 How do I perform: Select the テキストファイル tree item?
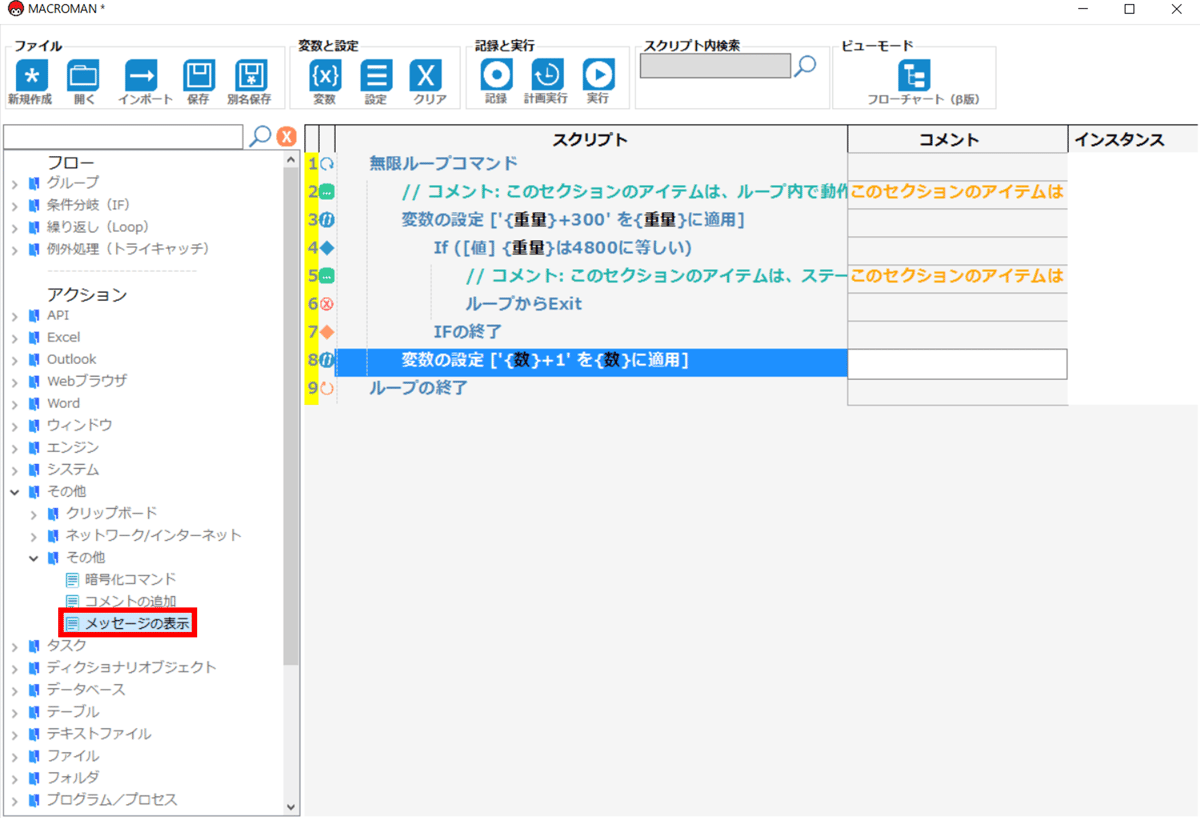99,733
